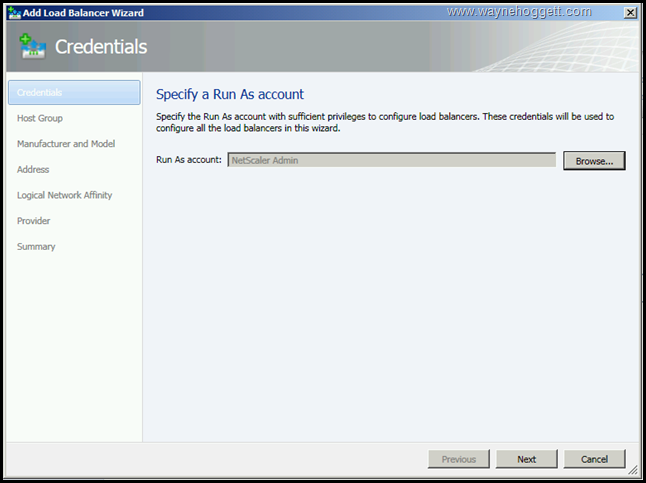Click the Run As account field

click(391, 160)
